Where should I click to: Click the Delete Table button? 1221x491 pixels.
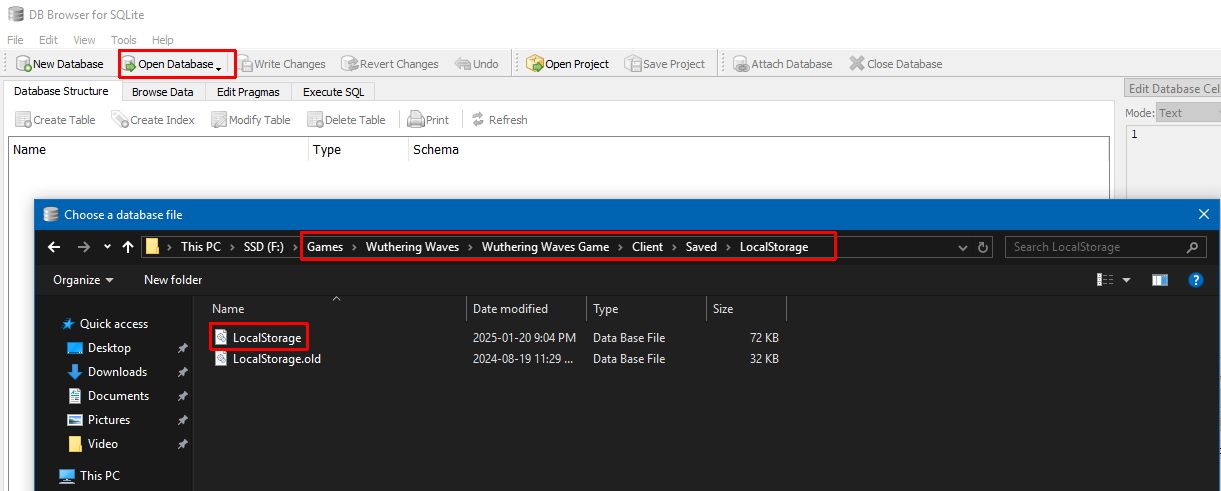tap(346, 120)
